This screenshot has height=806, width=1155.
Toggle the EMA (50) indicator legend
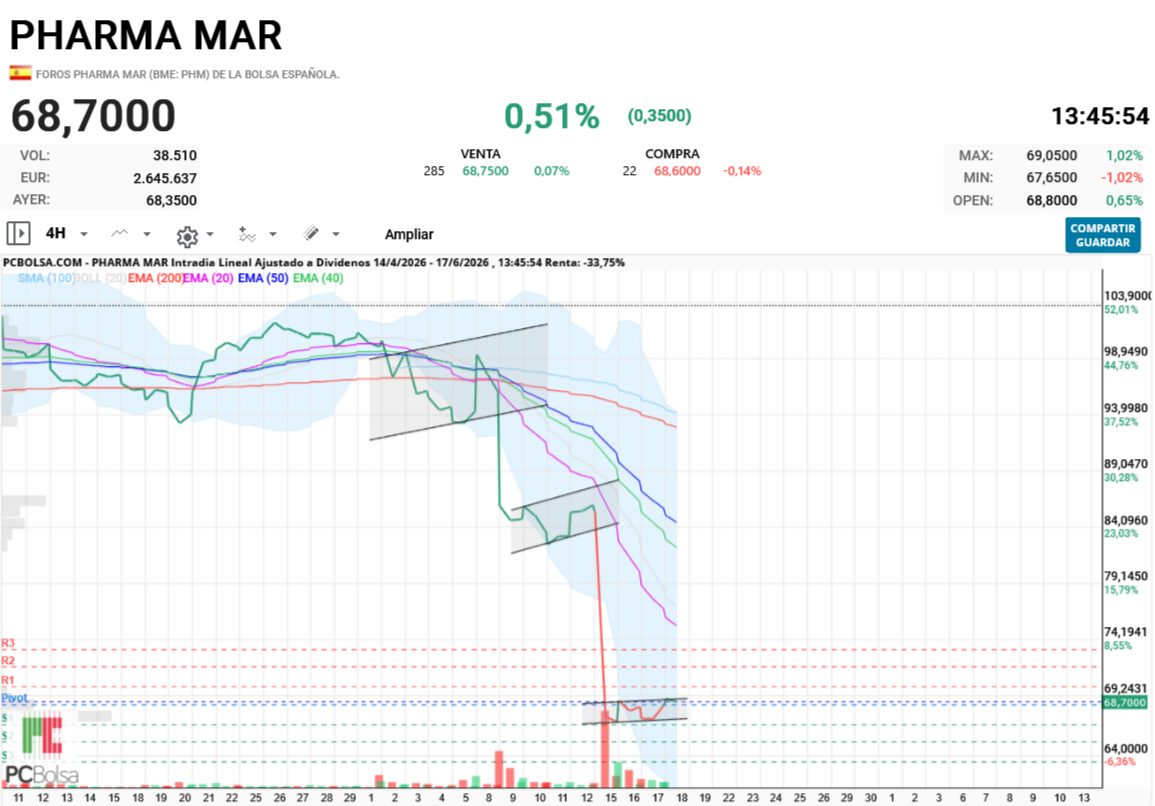pos(263,278)
